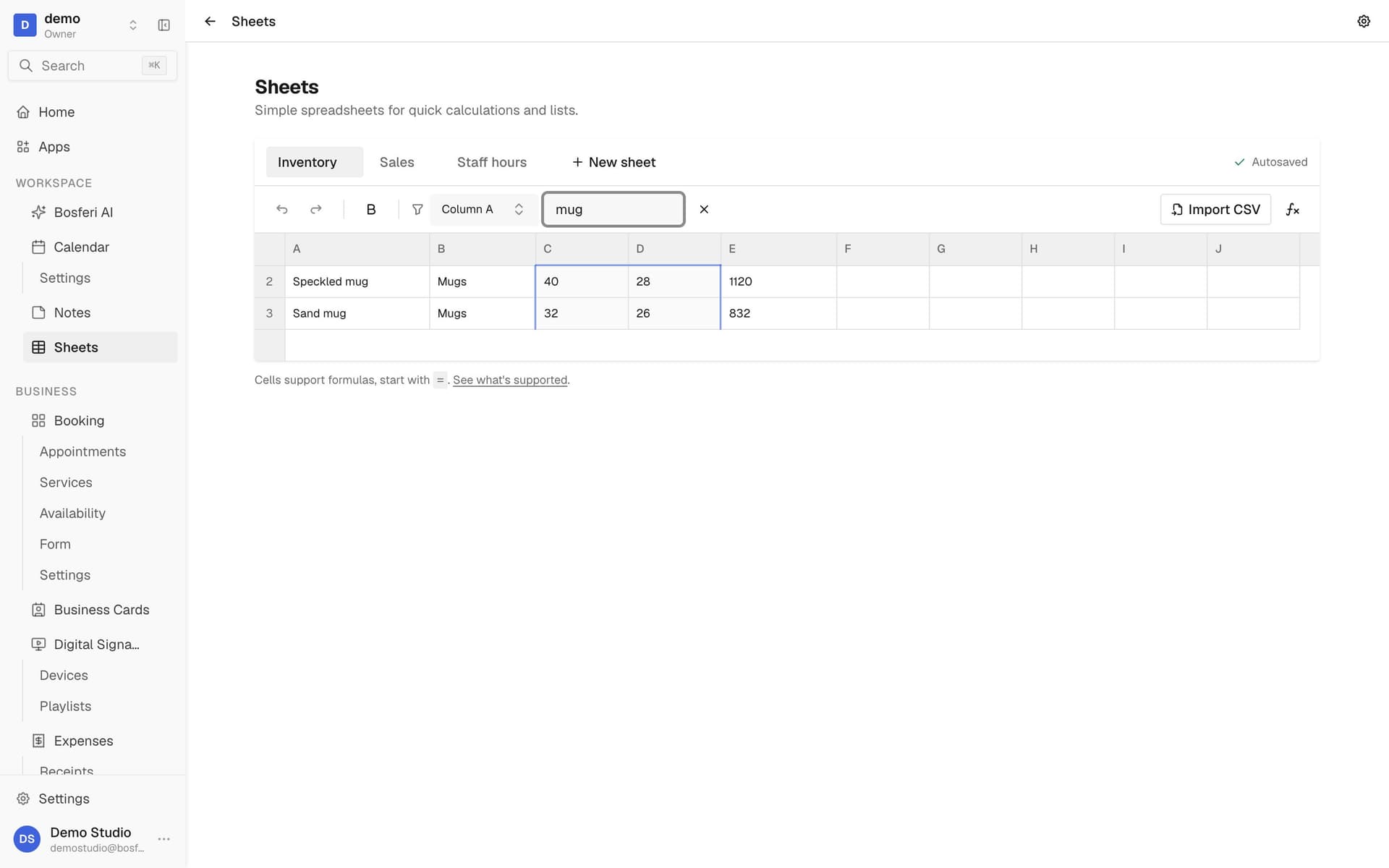Open the formula fx icon
The image size is (1389, 868).
point(1293,209)
